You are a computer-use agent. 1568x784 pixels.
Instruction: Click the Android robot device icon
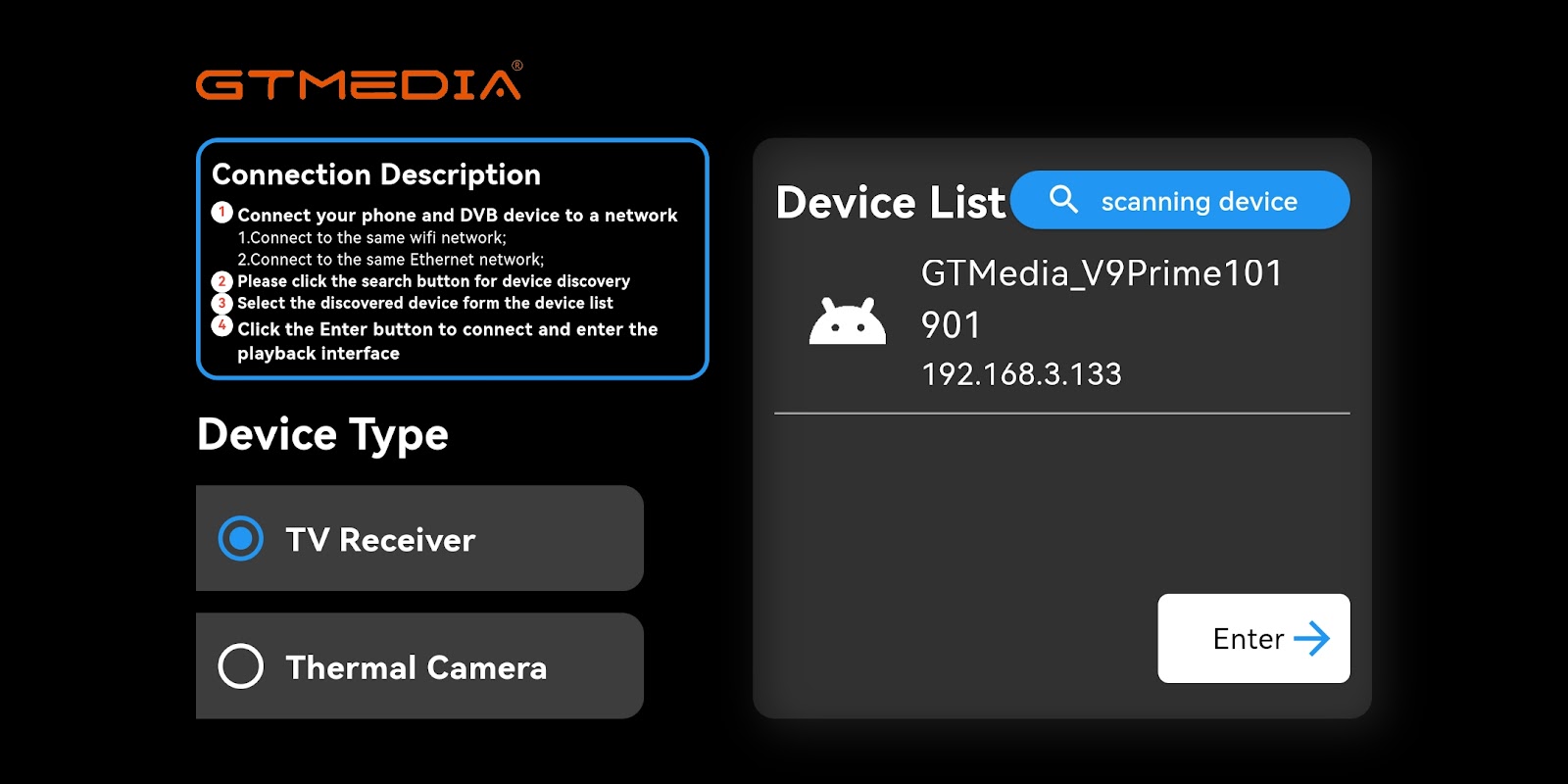point(848,320)
